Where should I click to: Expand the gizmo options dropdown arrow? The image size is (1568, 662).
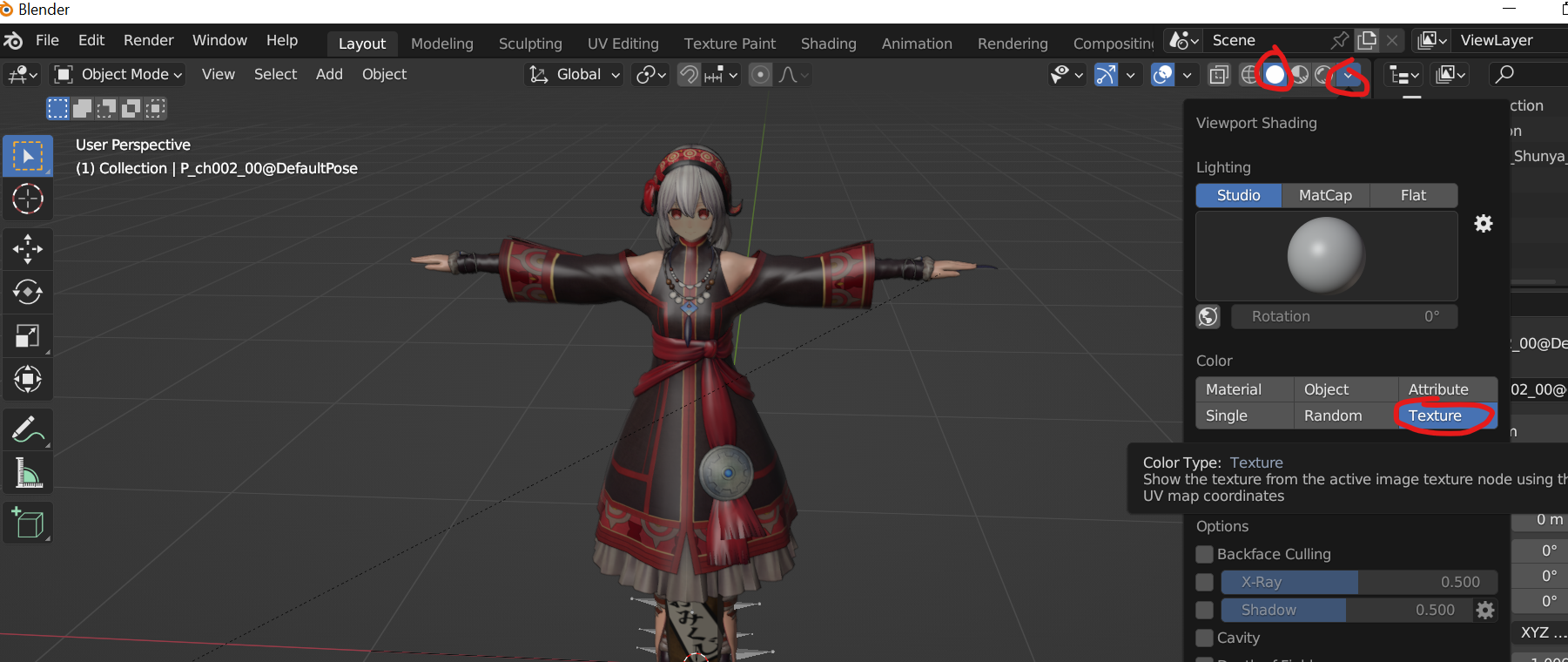point(1130,75)
